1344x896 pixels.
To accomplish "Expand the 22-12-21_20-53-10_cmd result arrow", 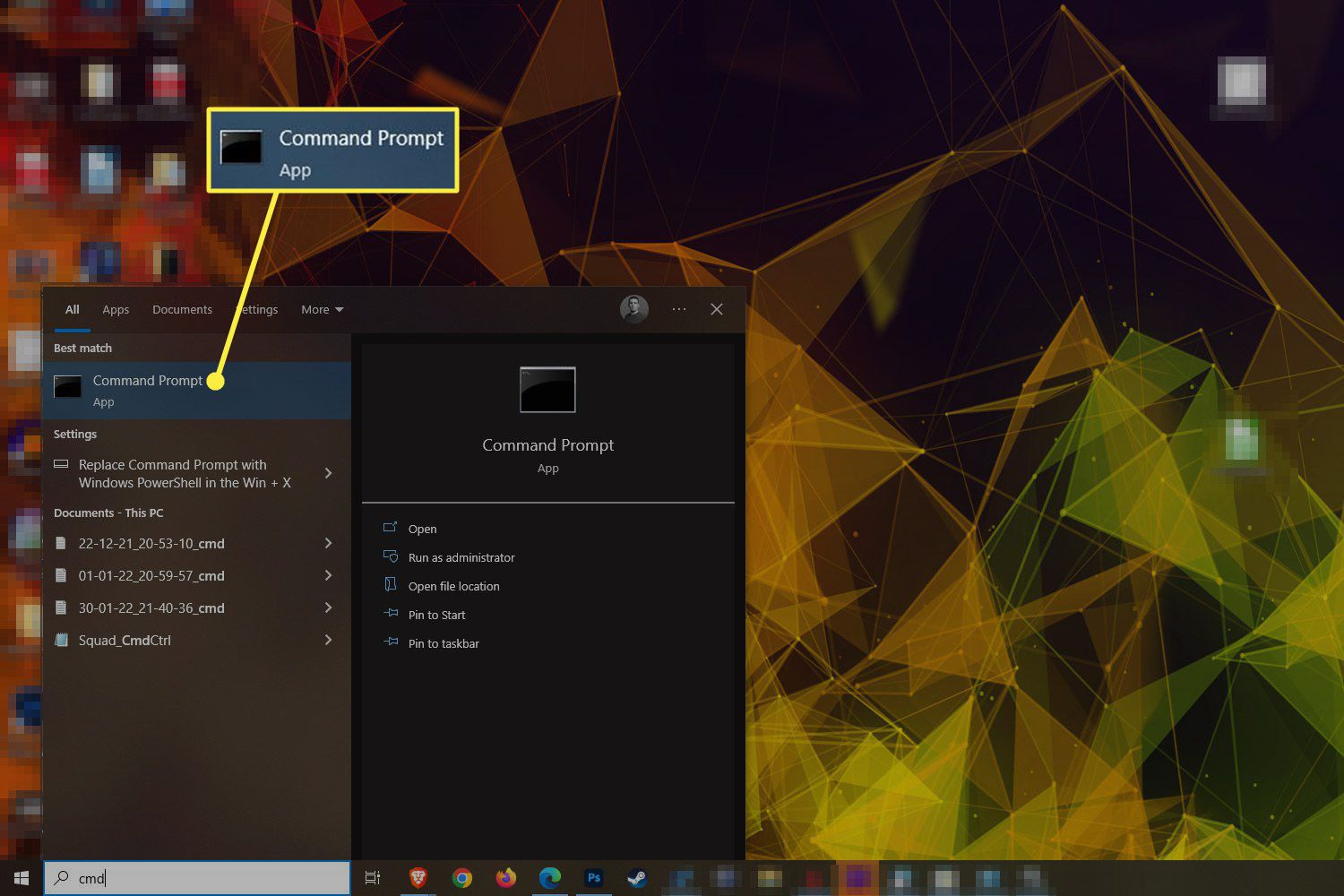I will tap(328, 543).
